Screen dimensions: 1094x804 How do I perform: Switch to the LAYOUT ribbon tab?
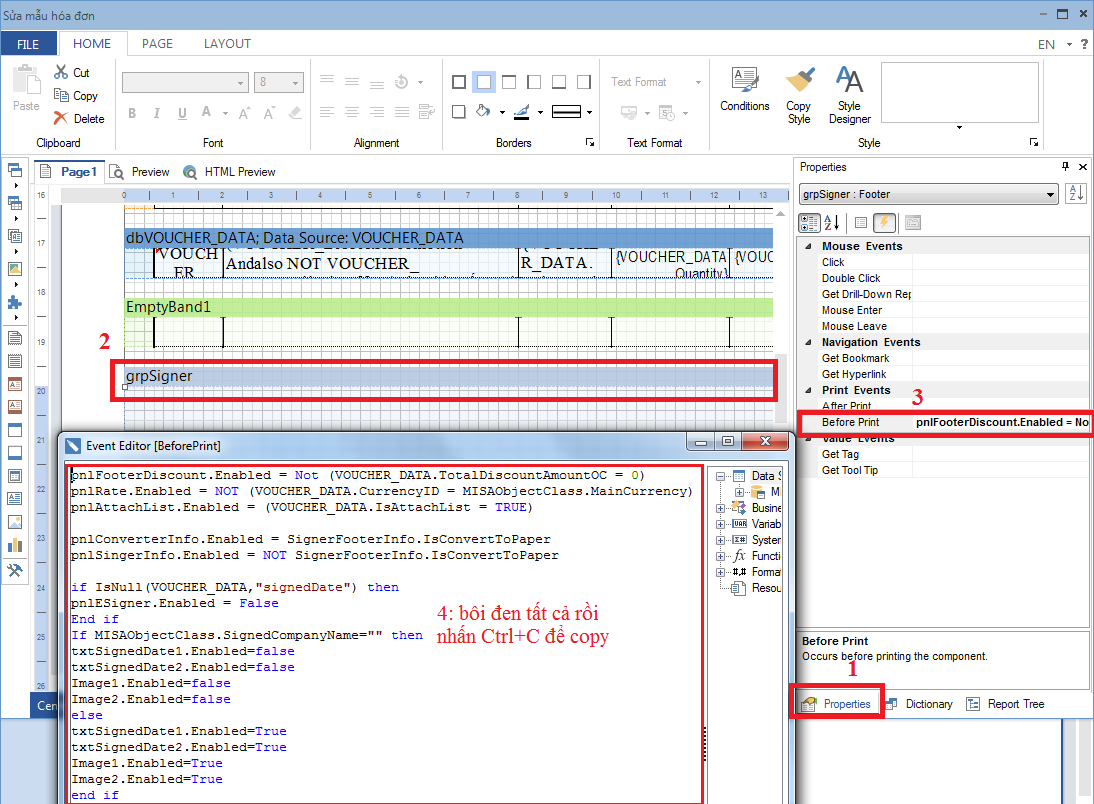[x=227, y=43]
